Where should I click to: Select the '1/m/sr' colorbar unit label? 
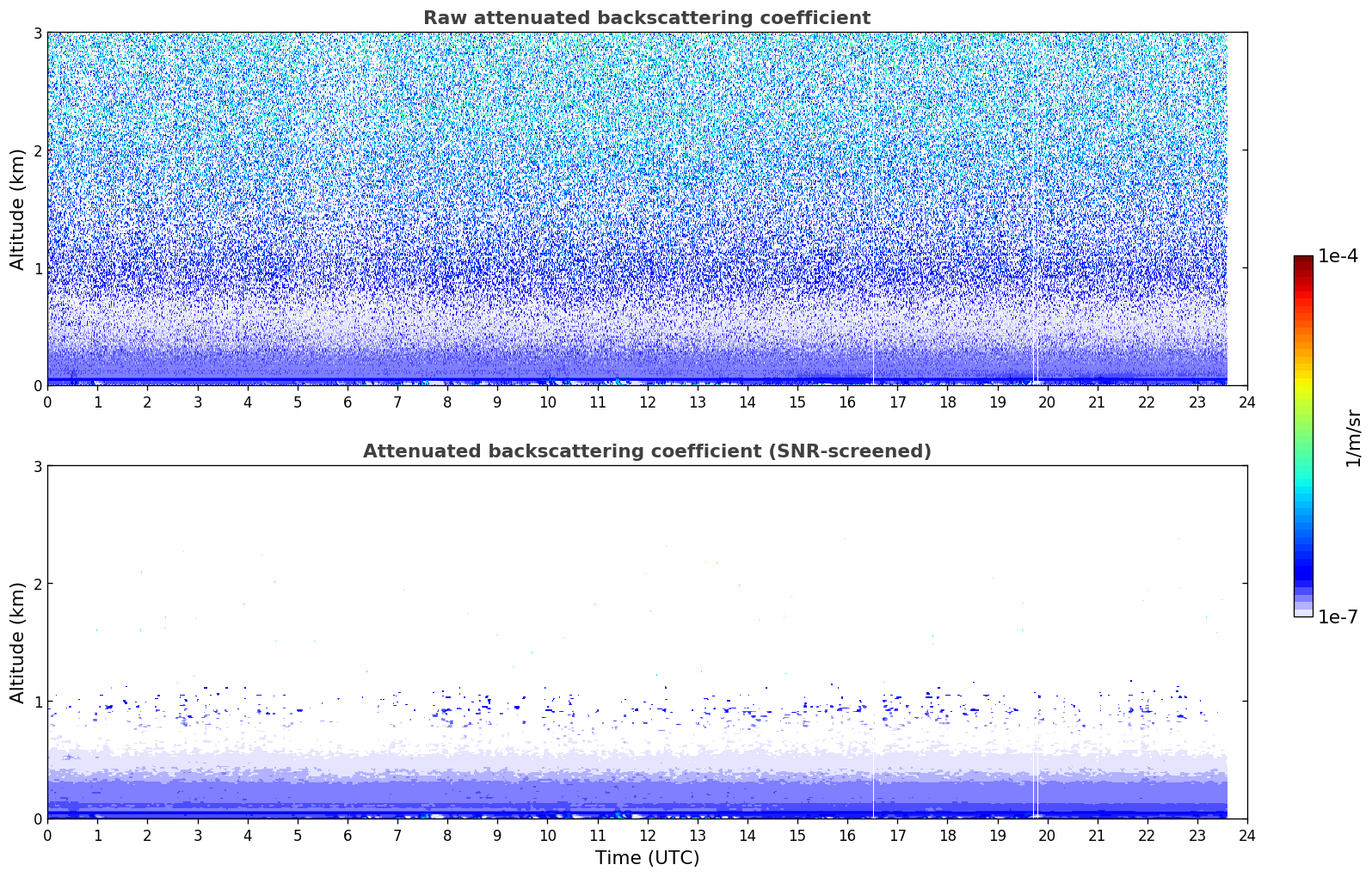1353,437
